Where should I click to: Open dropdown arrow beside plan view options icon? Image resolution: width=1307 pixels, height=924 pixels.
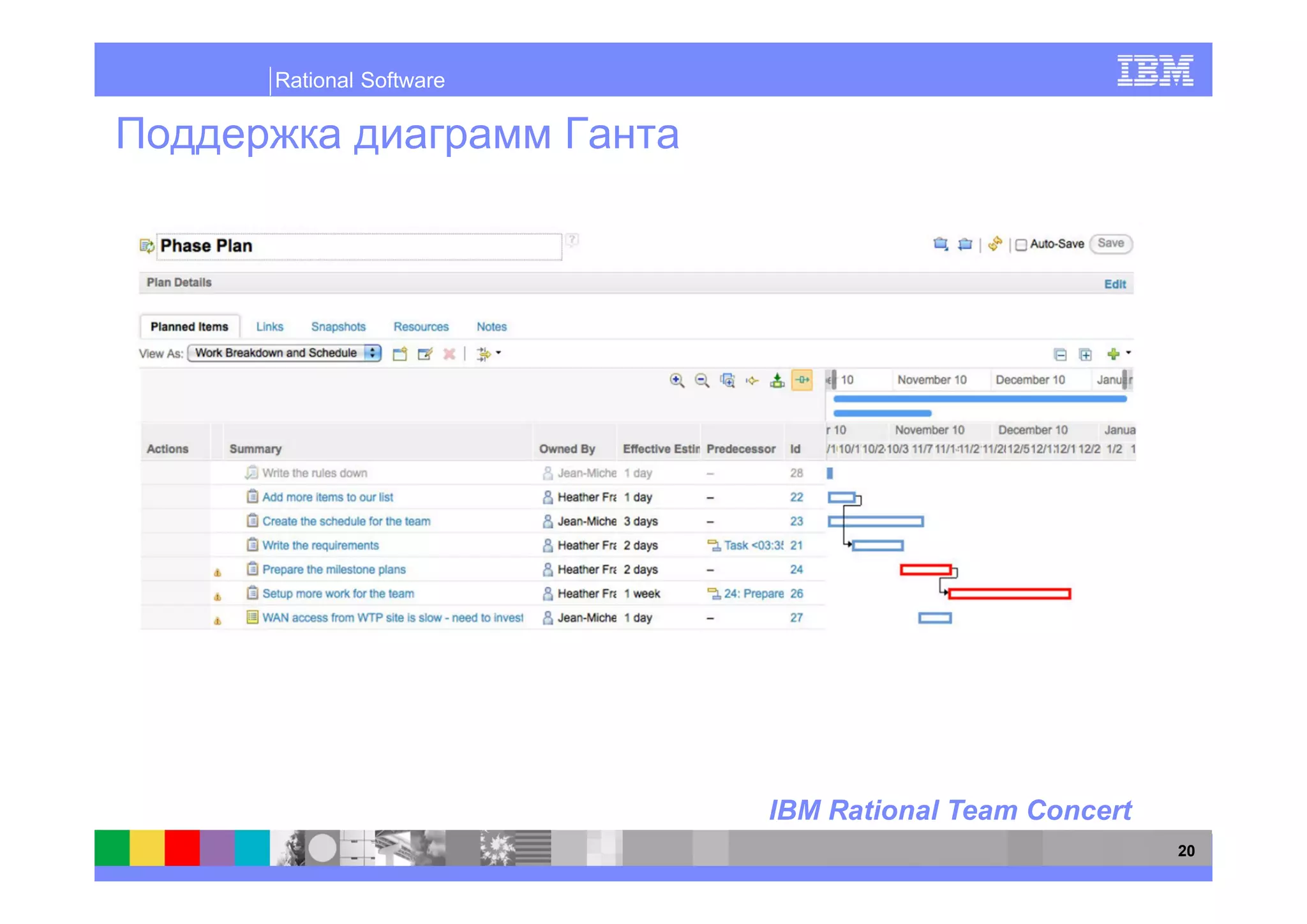point(498,353)
